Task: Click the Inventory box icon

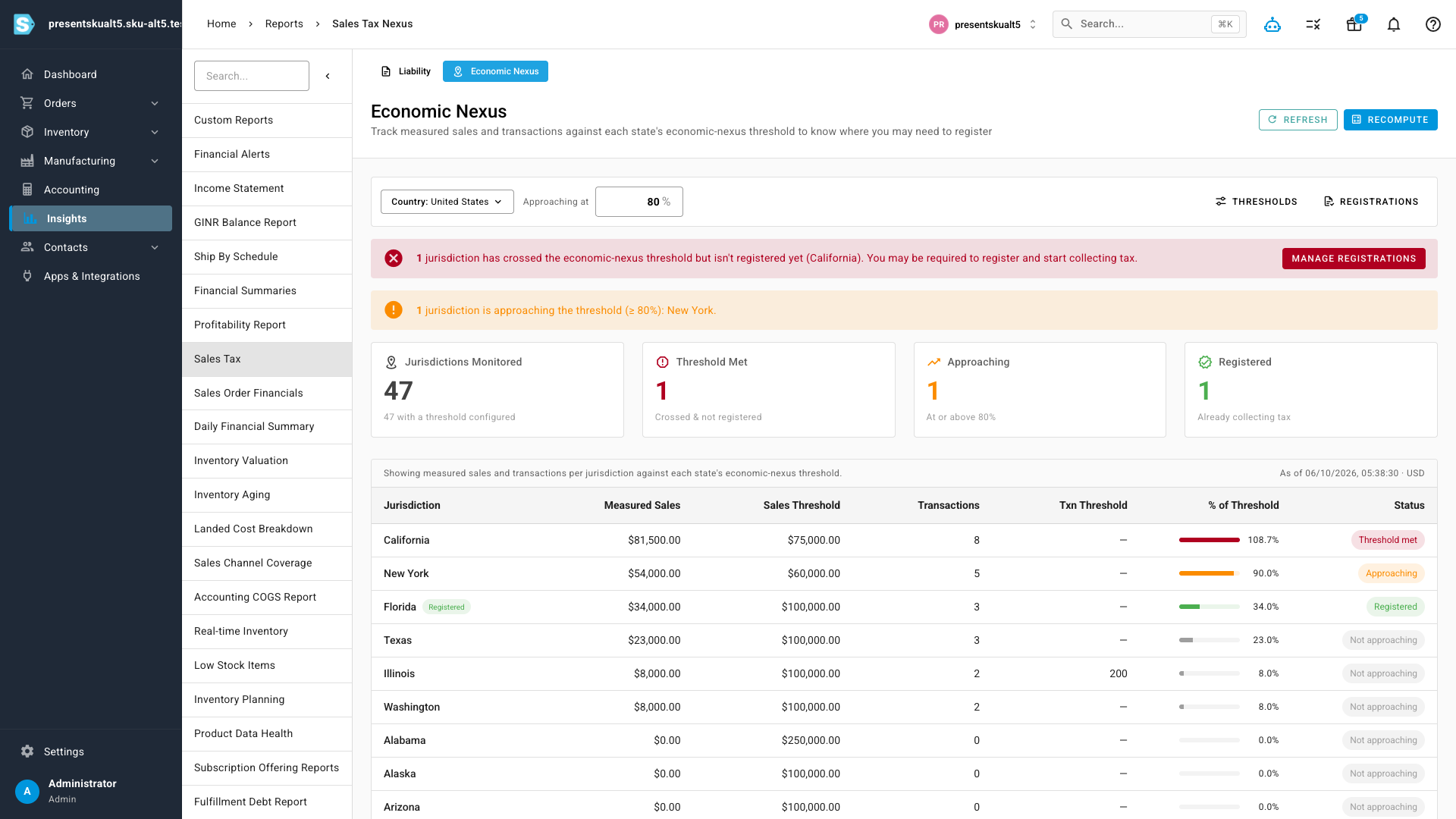Action: click(x=27, y=132)
